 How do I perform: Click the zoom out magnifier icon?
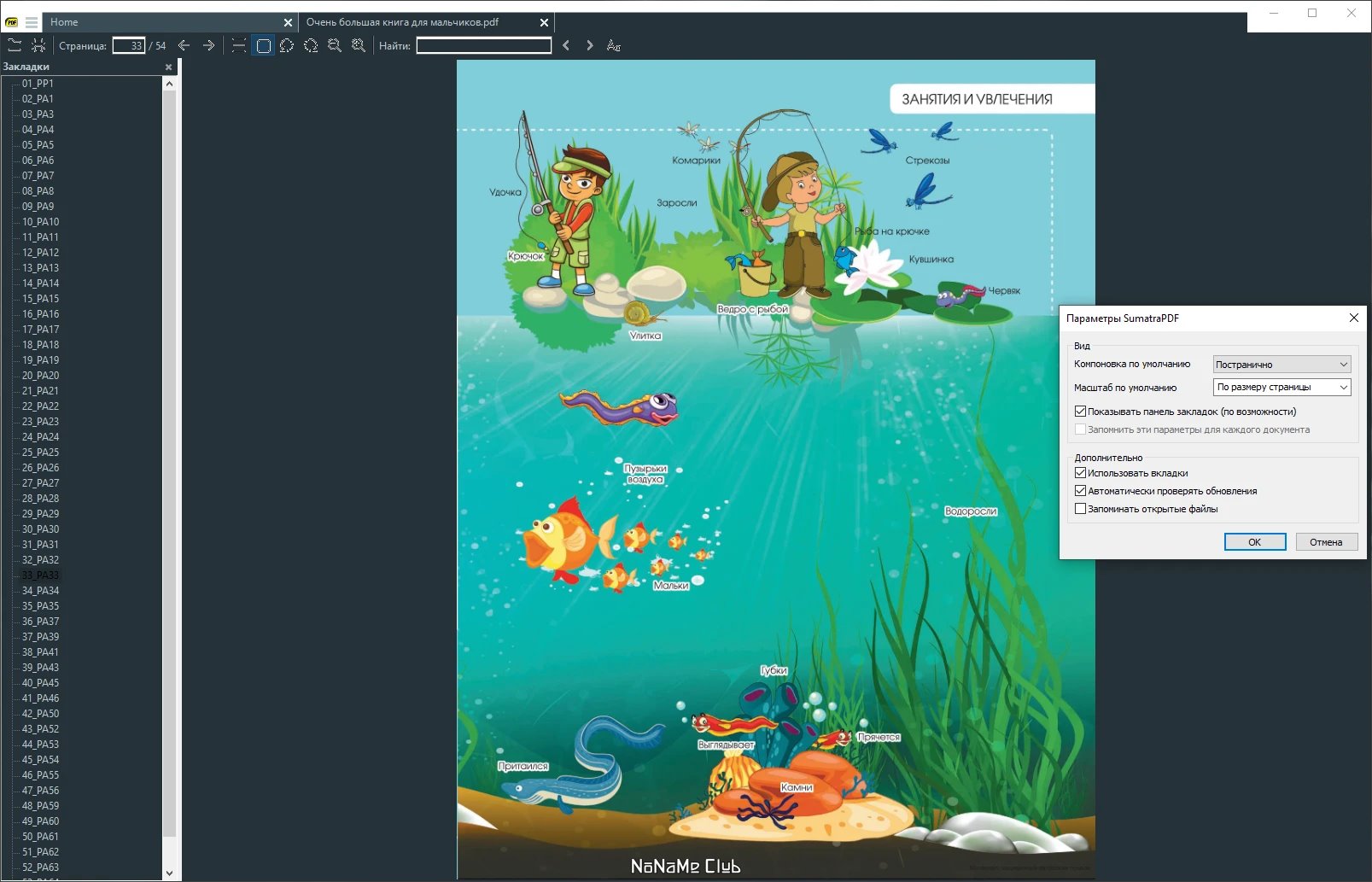tap(335, 45)
